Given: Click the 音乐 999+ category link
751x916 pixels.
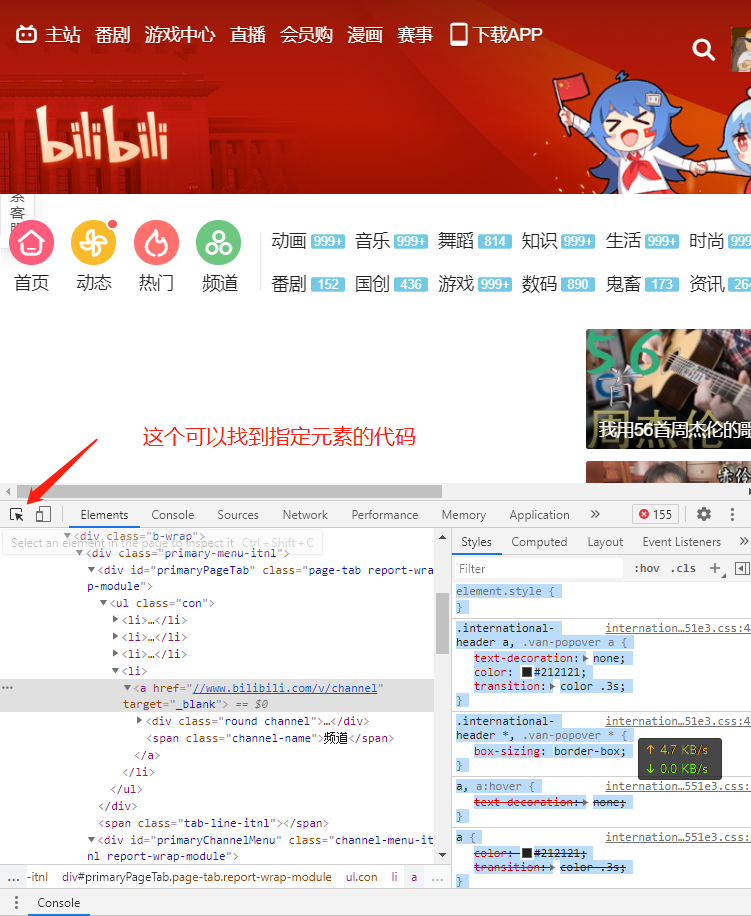Looking at the screenshot, I should (391, 241).
